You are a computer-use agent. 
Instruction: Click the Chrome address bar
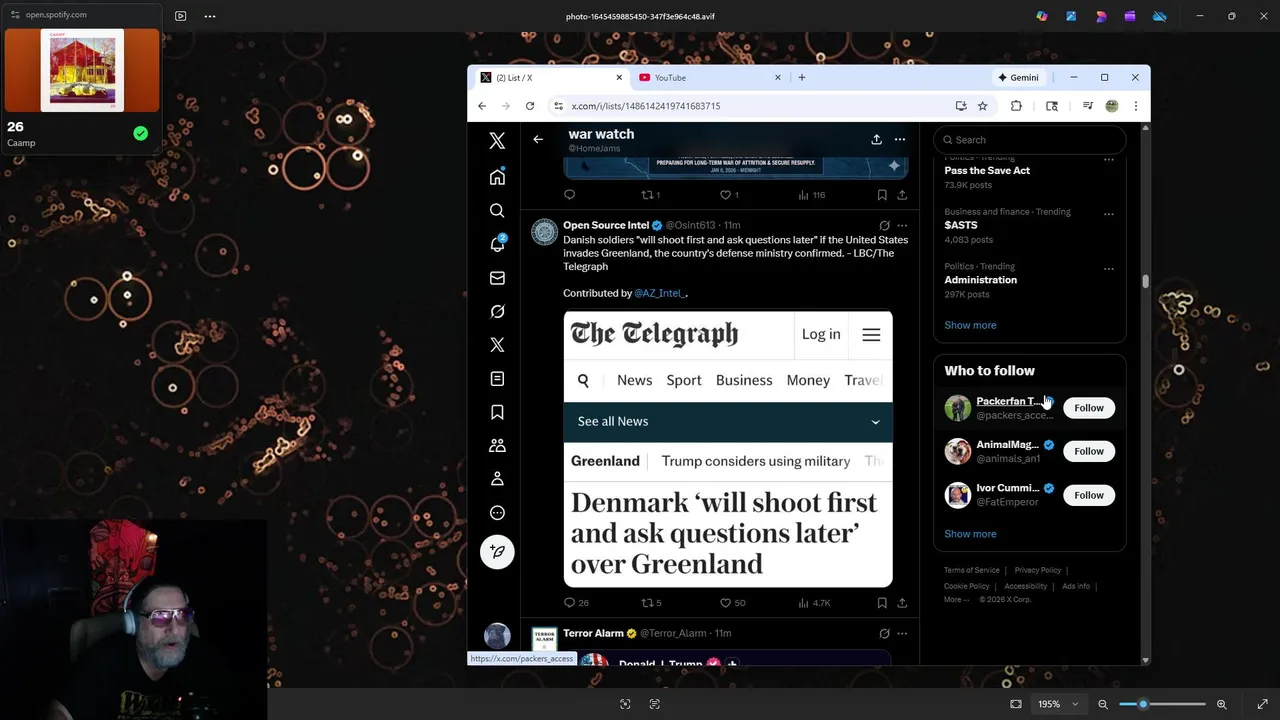click(x=750, y=106)
